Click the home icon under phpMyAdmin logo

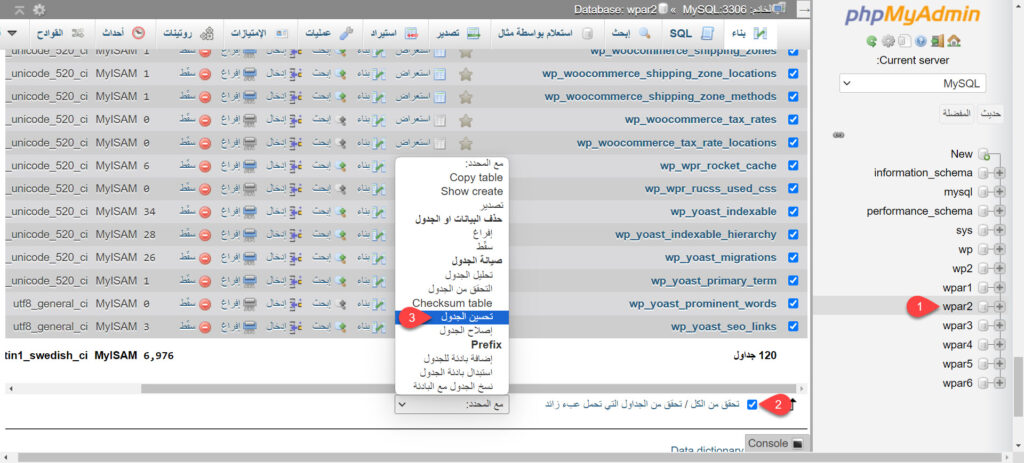point(954,41)
